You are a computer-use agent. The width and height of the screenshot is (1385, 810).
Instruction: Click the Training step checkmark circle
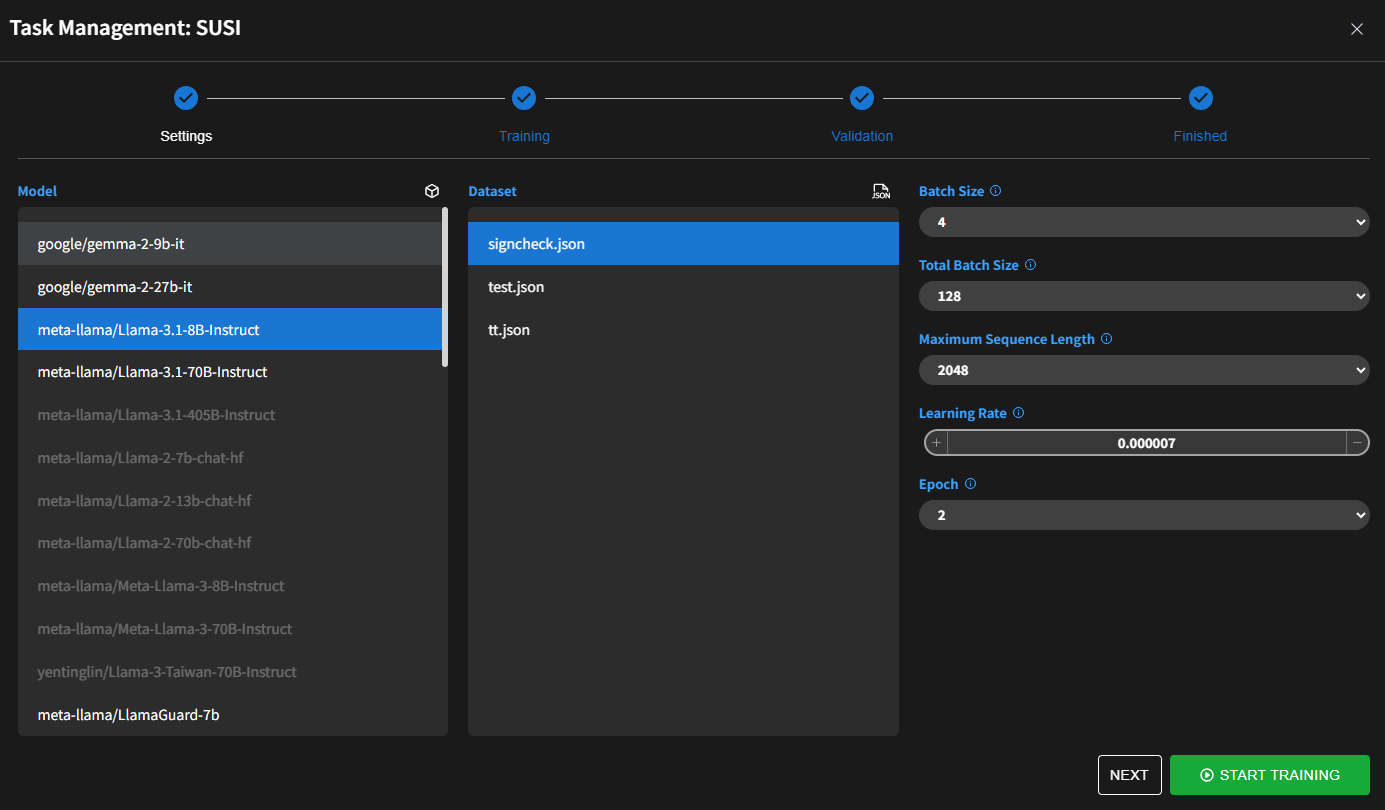point(524,98)
